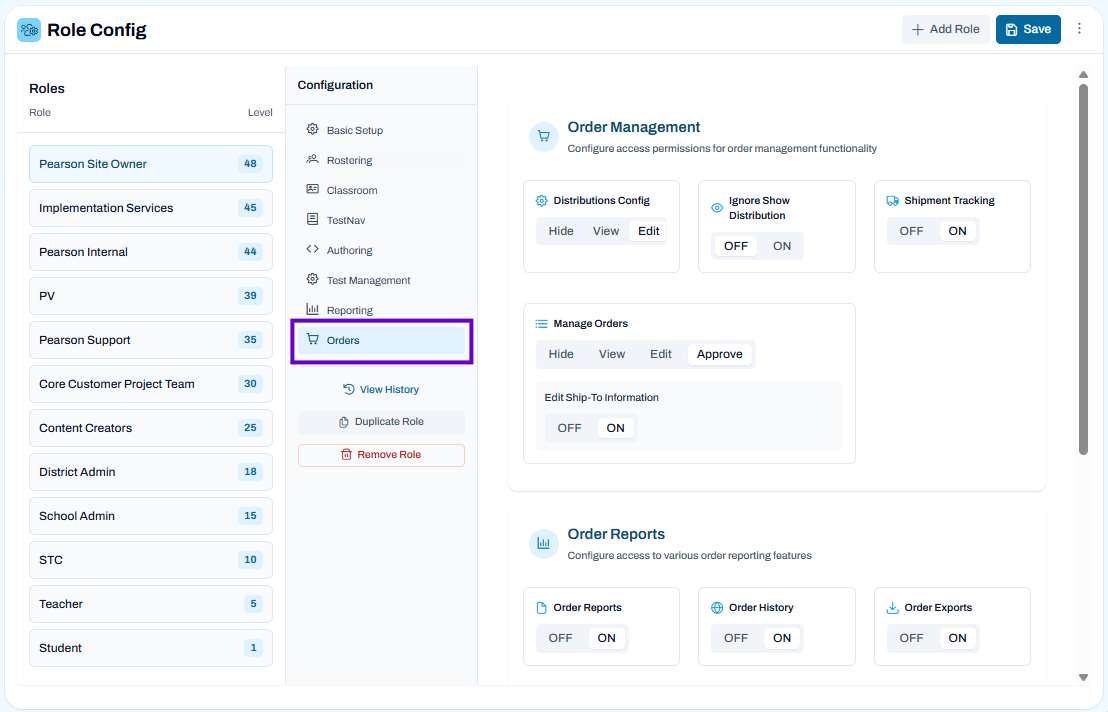Click the Order History globe icon

(717, 607)
